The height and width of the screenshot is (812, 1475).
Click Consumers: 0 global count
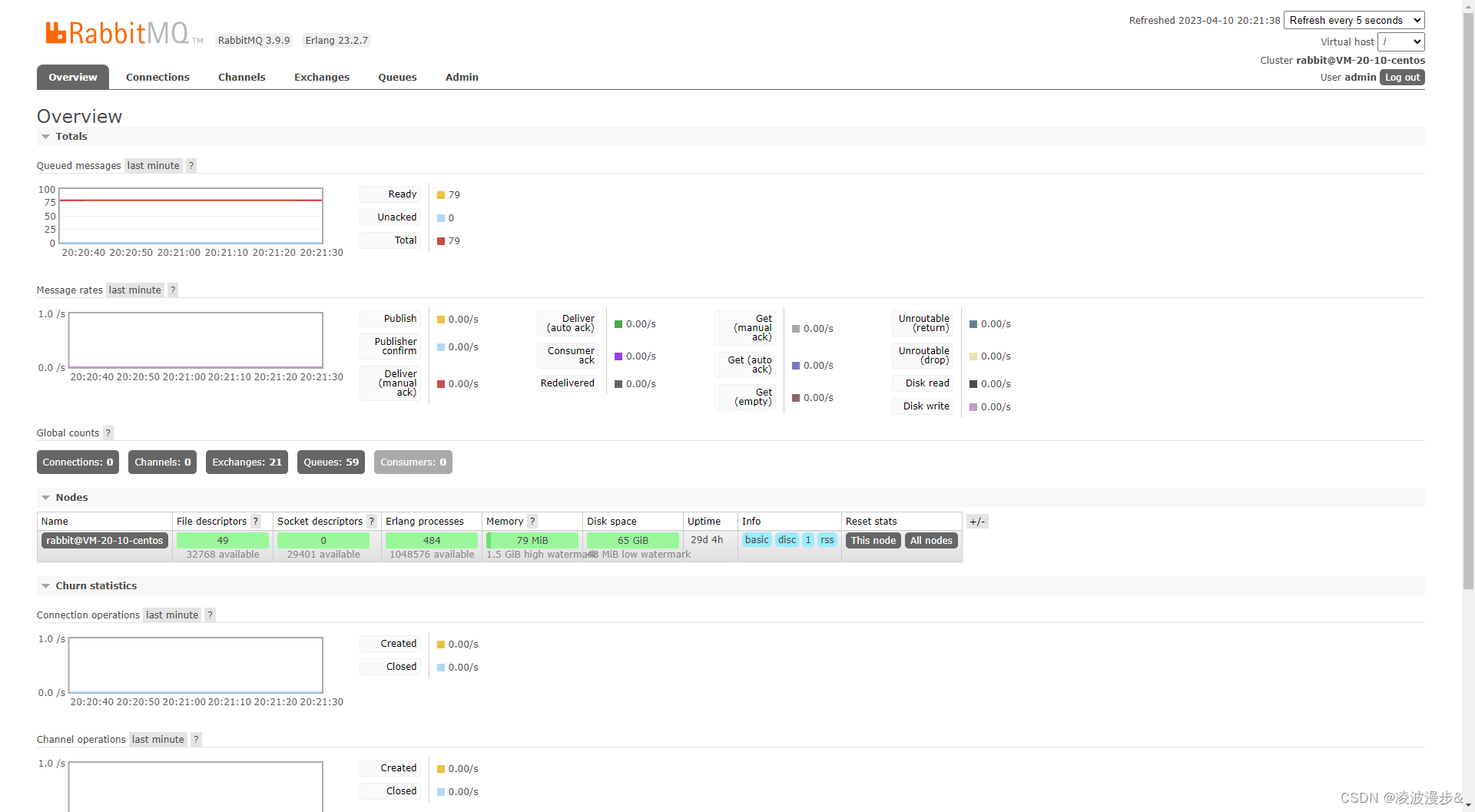pos(413,462)
